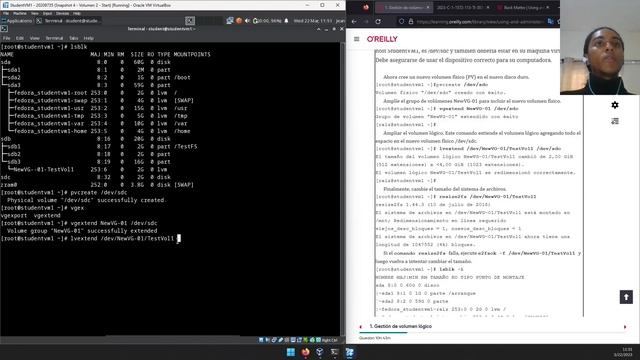
Task: Open the table of contents list icon
Action: 615,121
